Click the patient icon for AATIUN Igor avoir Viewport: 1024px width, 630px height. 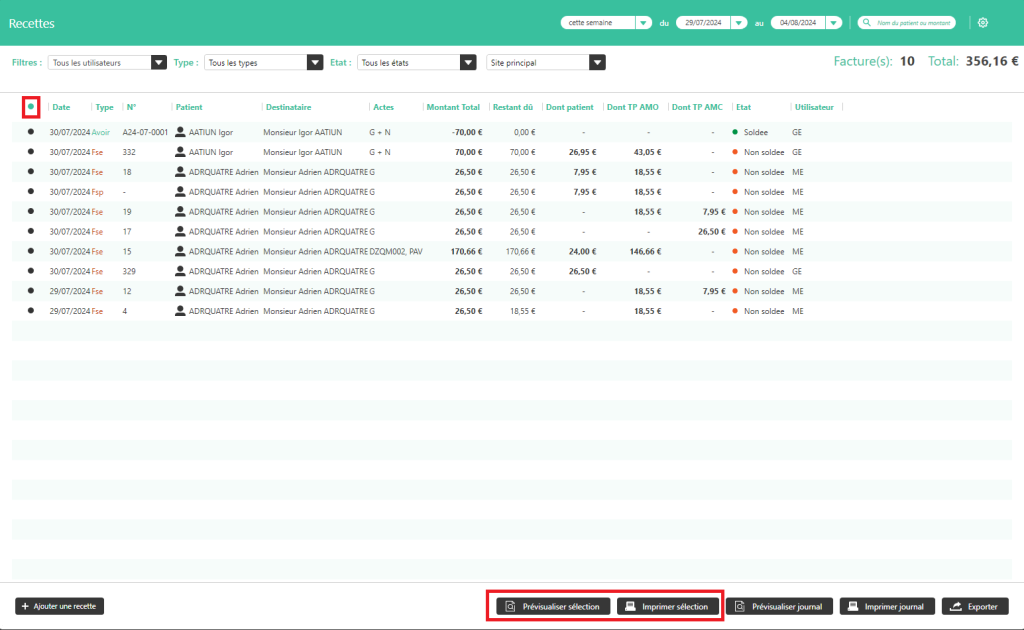pyautogui.click(x=180, y=132)
